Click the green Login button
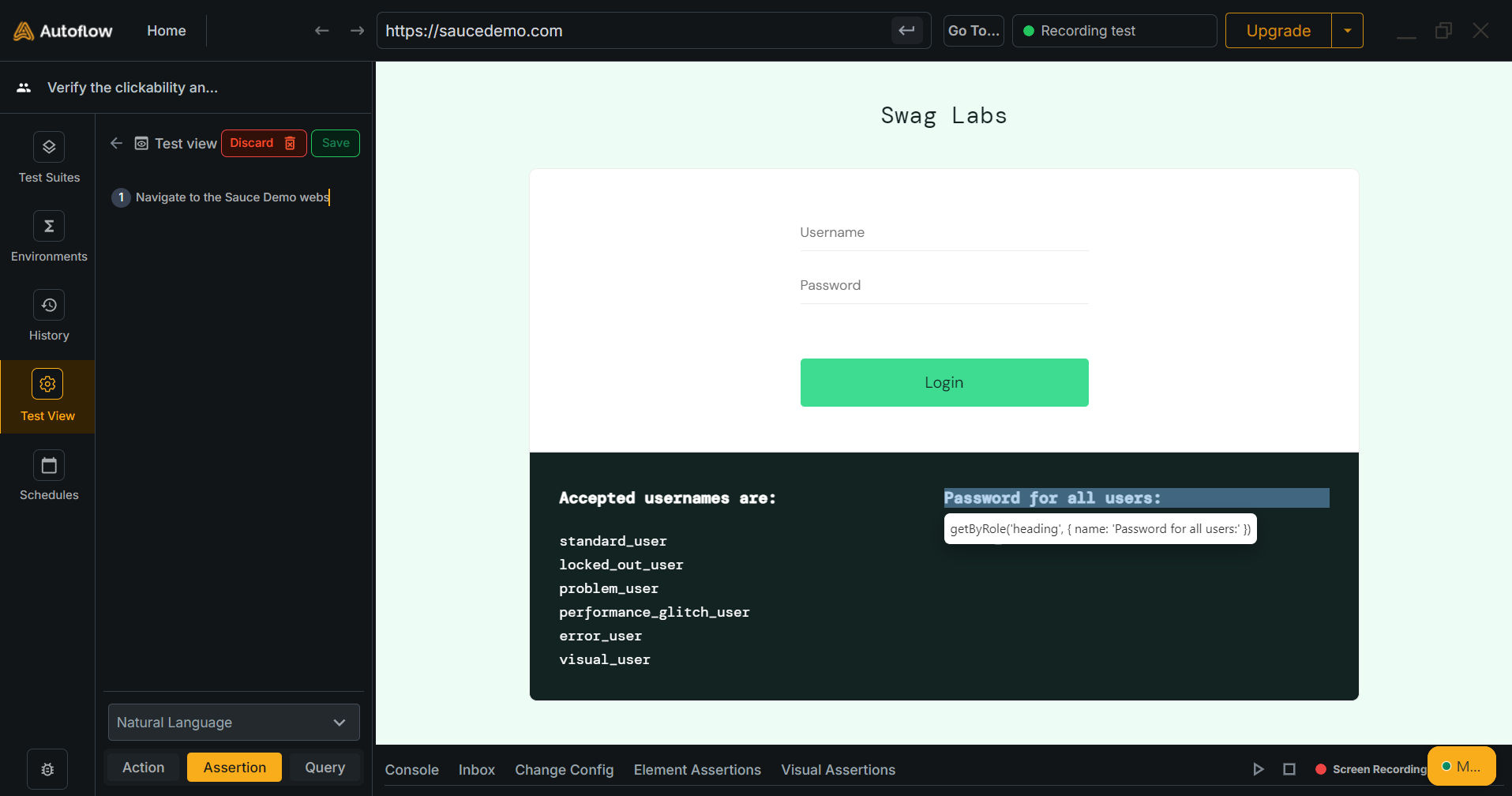This screenshot has width=1512, height=796. pyautogui.click(x=944, y=383)
